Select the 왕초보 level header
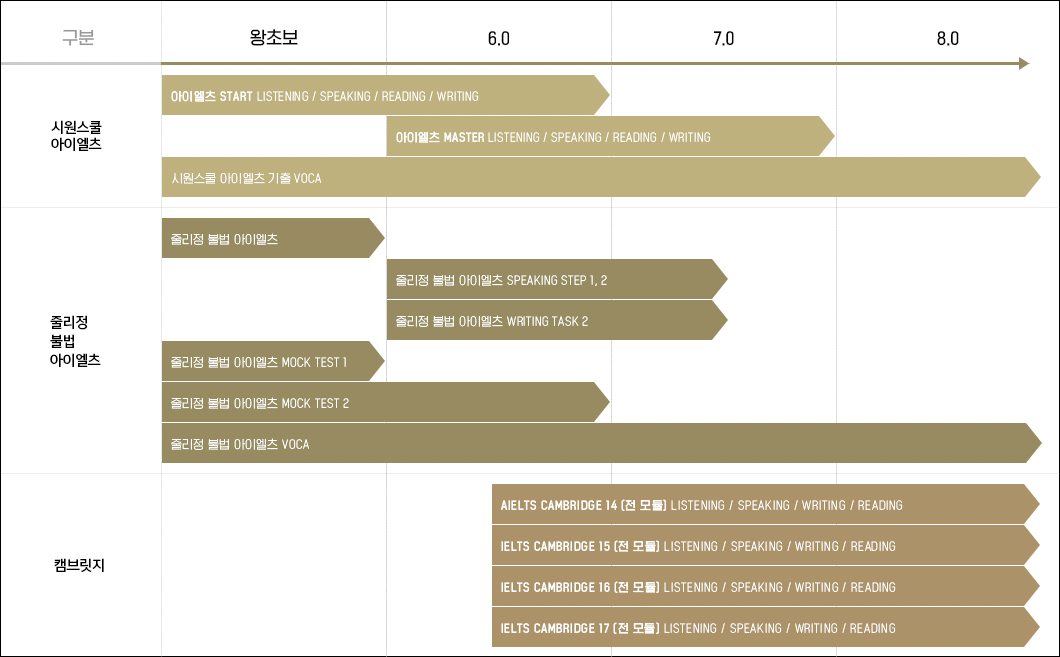The height and width of the screenshot is (657, 1060). 274,37
